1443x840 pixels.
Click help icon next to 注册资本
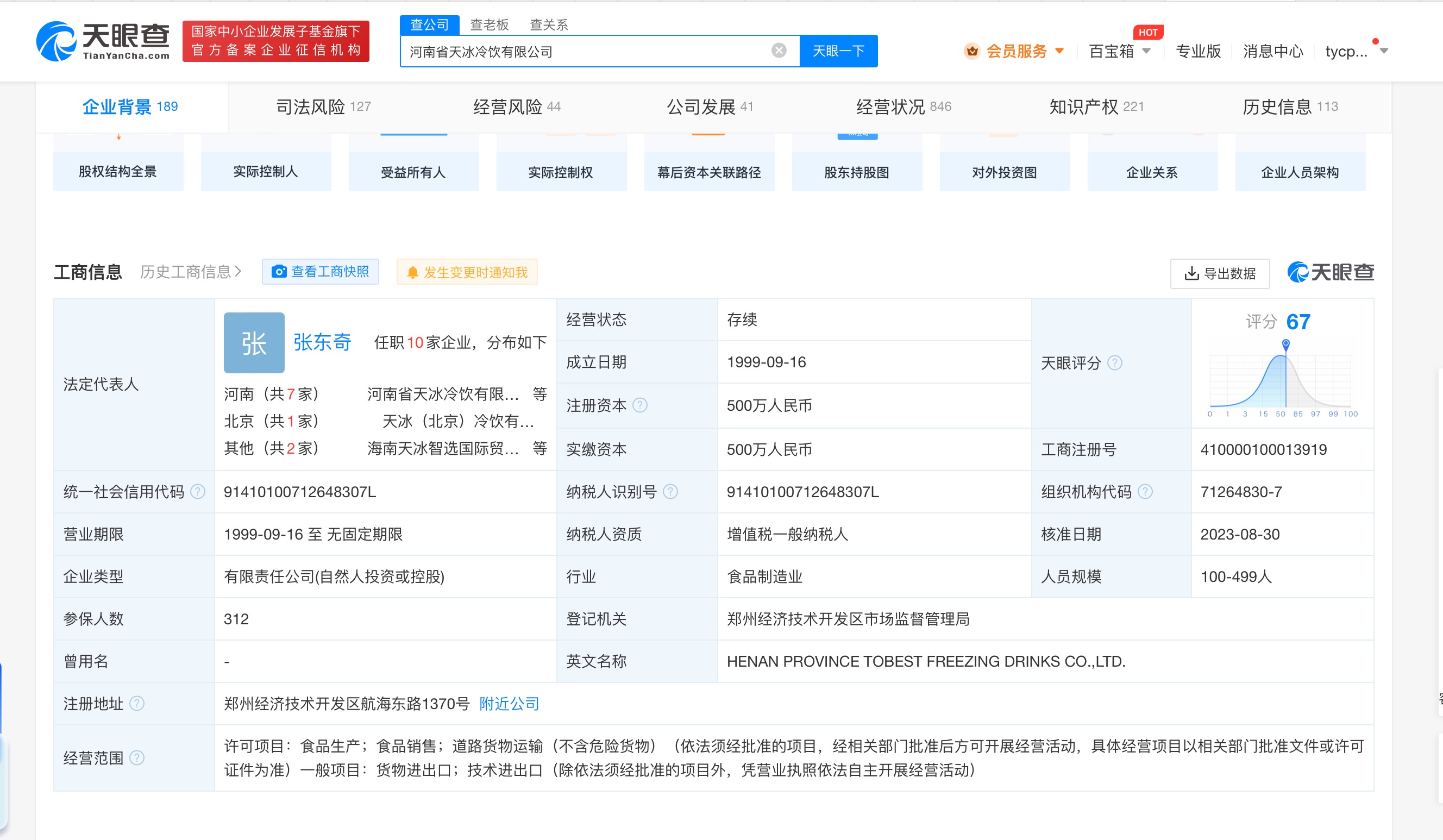(639, 405)
